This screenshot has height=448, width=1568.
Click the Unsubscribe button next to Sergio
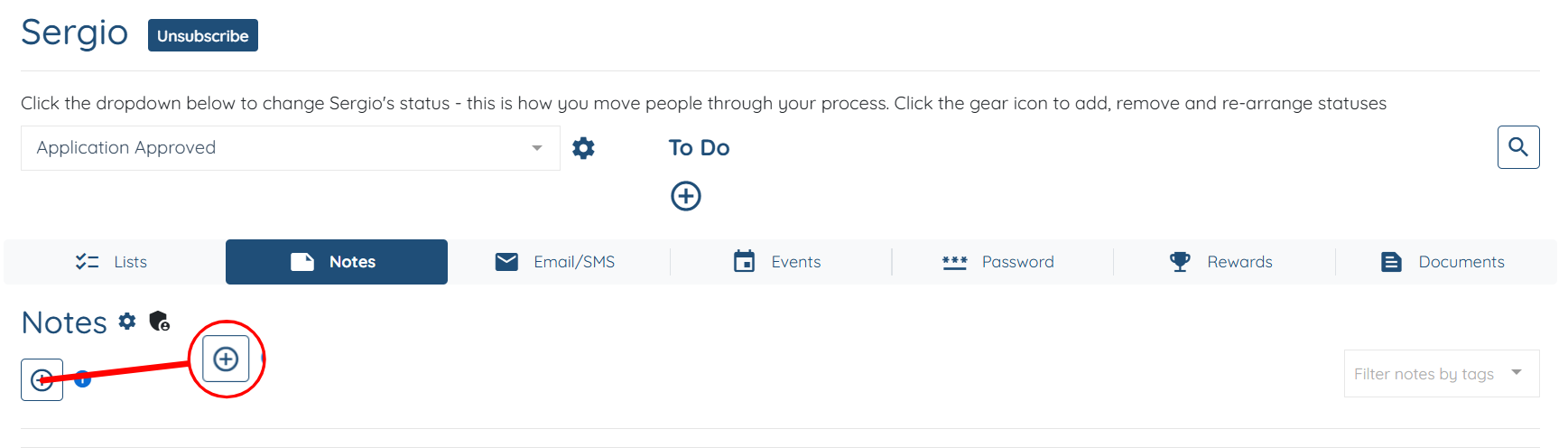202,36
